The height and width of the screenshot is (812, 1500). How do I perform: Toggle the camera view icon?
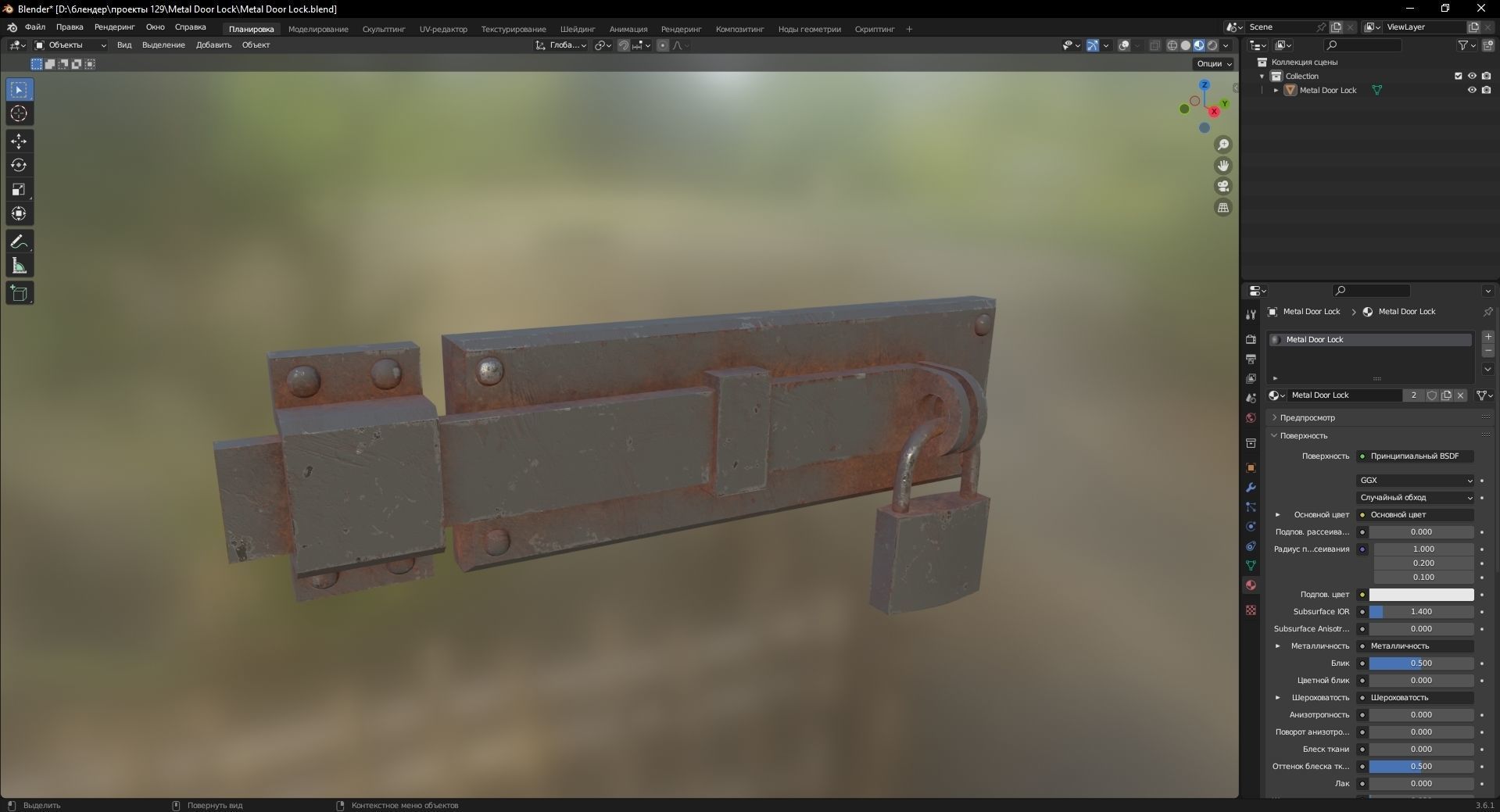click(x=1223, y=186)
